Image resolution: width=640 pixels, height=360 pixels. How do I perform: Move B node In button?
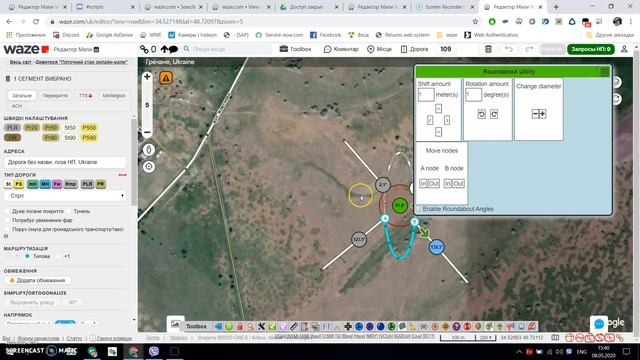(448, 184)
